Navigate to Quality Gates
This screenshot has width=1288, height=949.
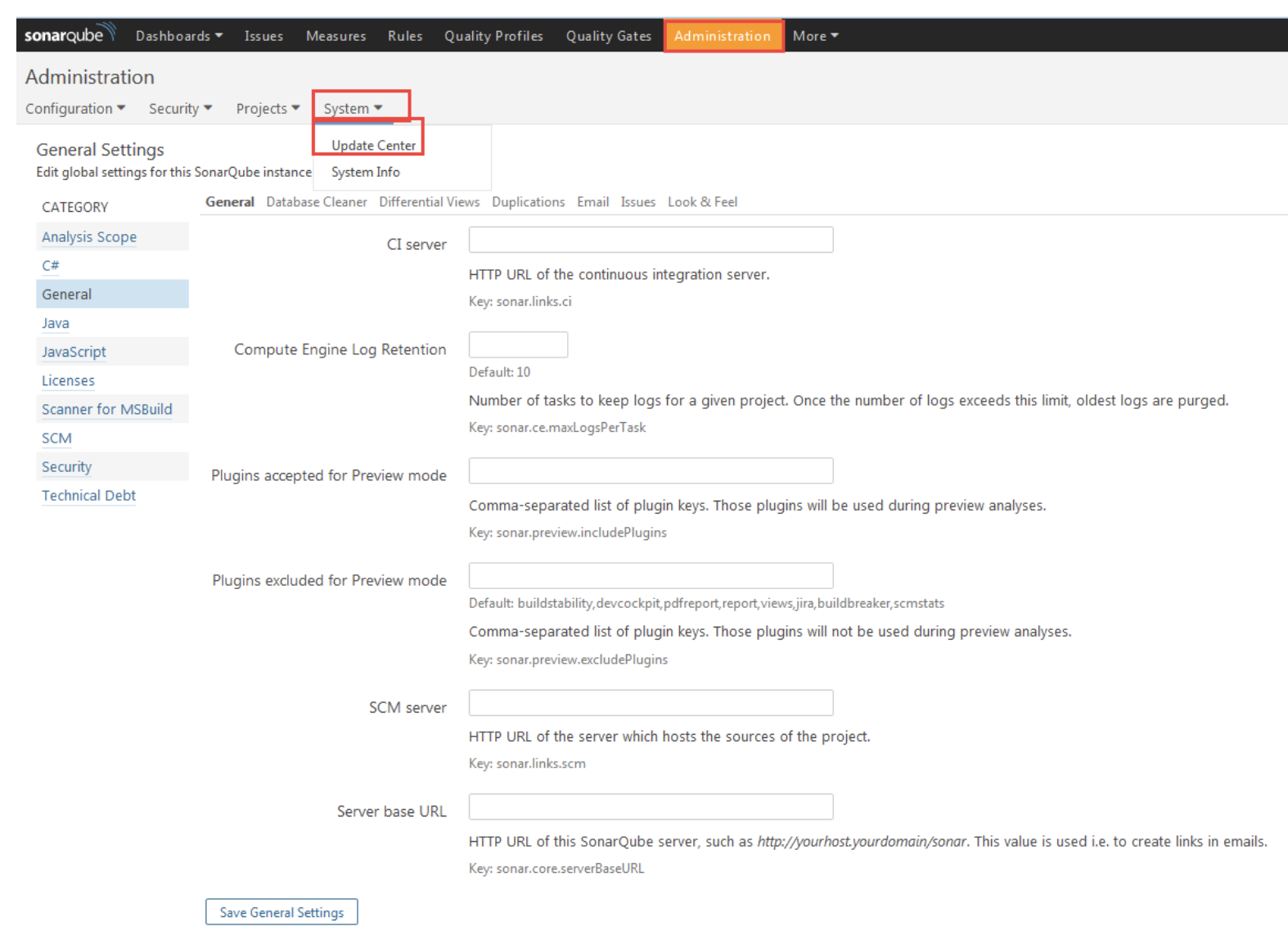click(609, 36)
